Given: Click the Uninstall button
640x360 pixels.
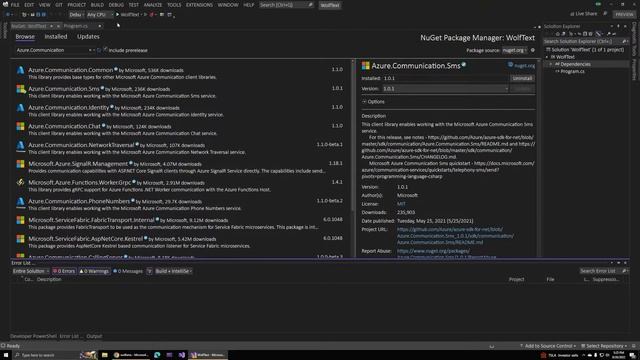Looking at the screenshot, I should pos(522,78).
